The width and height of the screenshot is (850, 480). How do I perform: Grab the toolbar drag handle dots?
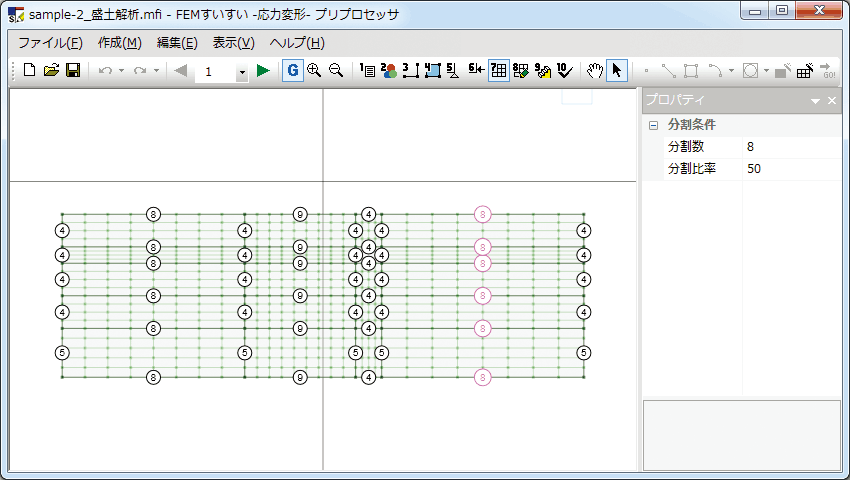tap(13, 71)
